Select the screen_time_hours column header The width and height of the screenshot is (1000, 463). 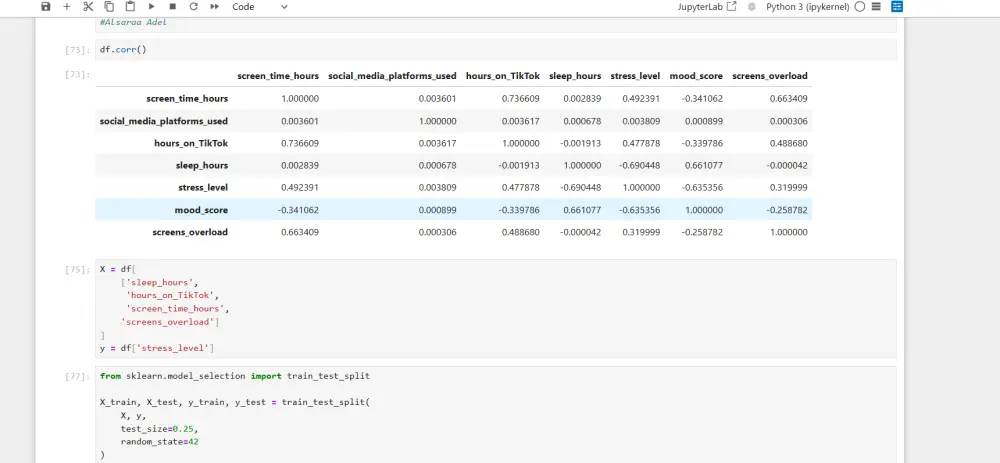(278, 76)
